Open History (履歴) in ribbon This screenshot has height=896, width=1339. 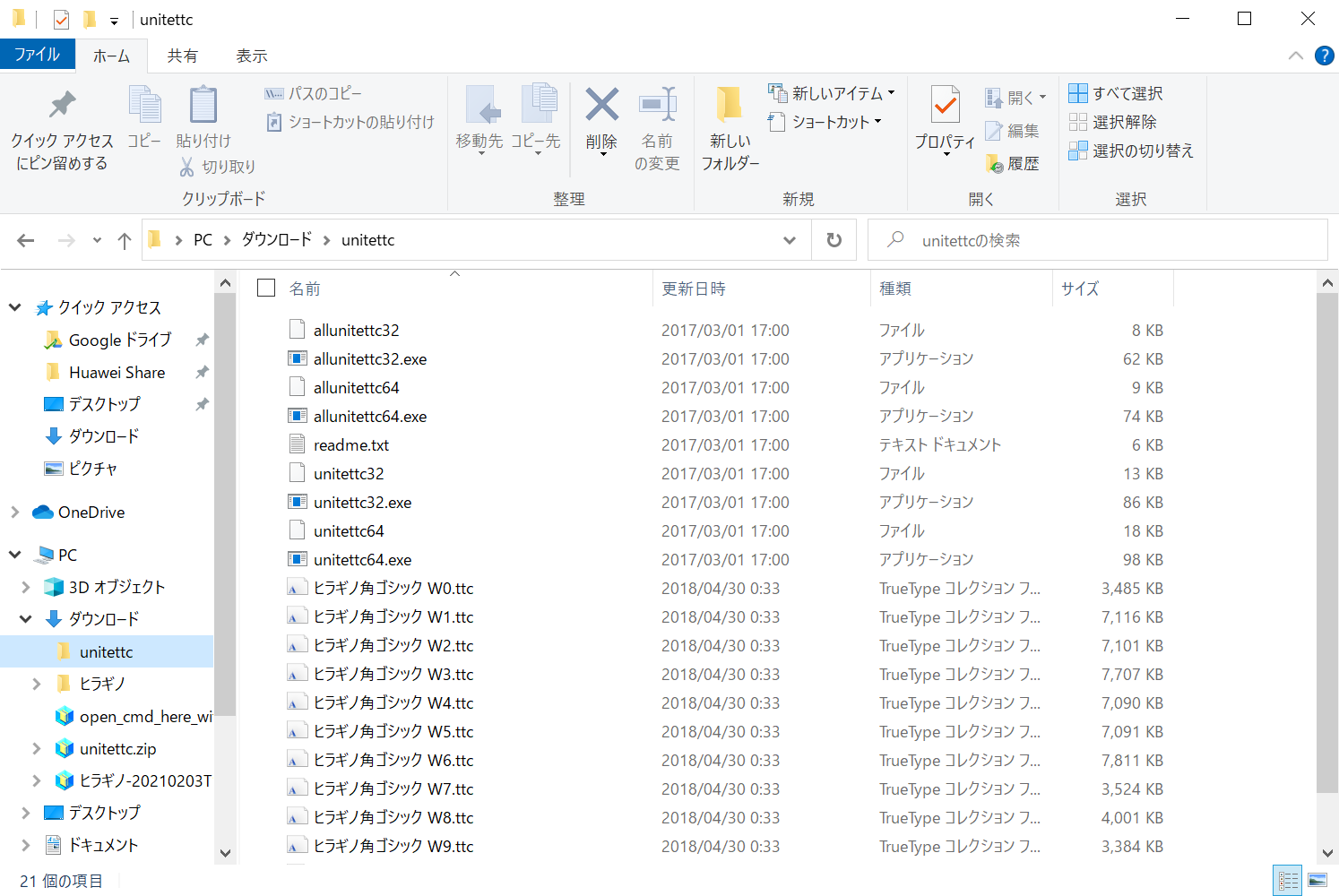coord(1012,163)
